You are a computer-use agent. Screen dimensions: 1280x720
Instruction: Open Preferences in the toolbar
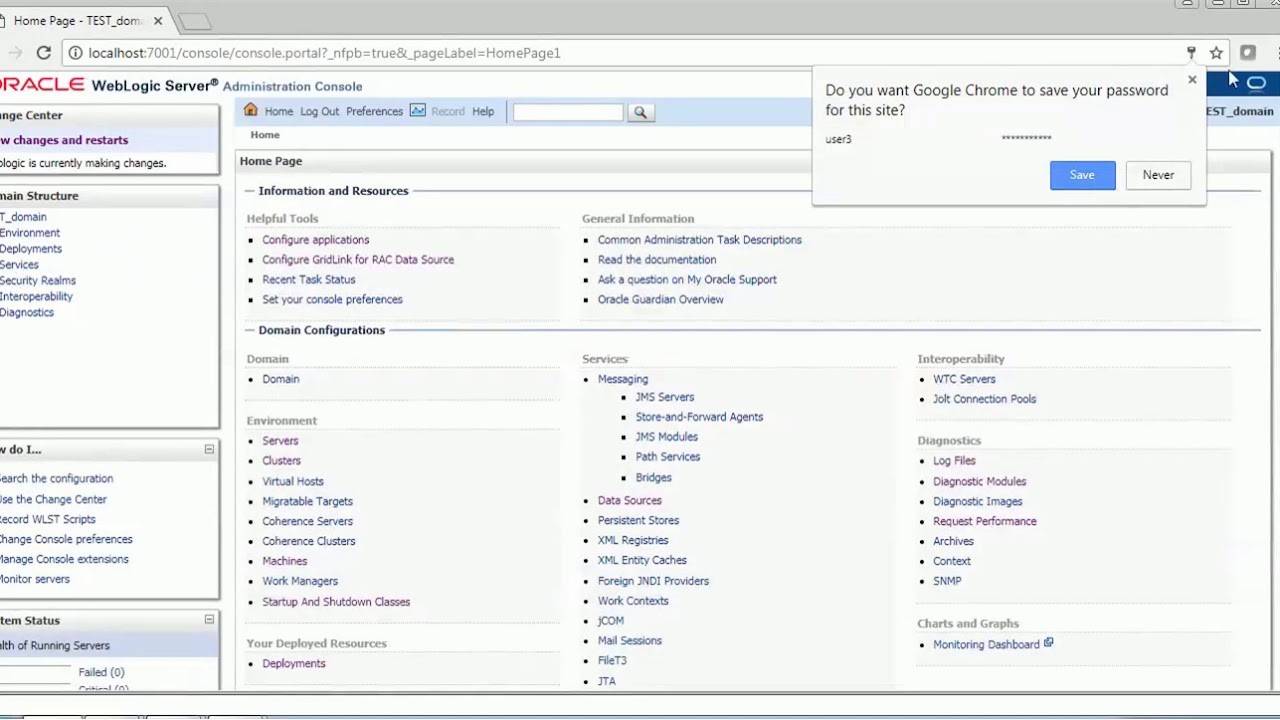coord(374,111)
